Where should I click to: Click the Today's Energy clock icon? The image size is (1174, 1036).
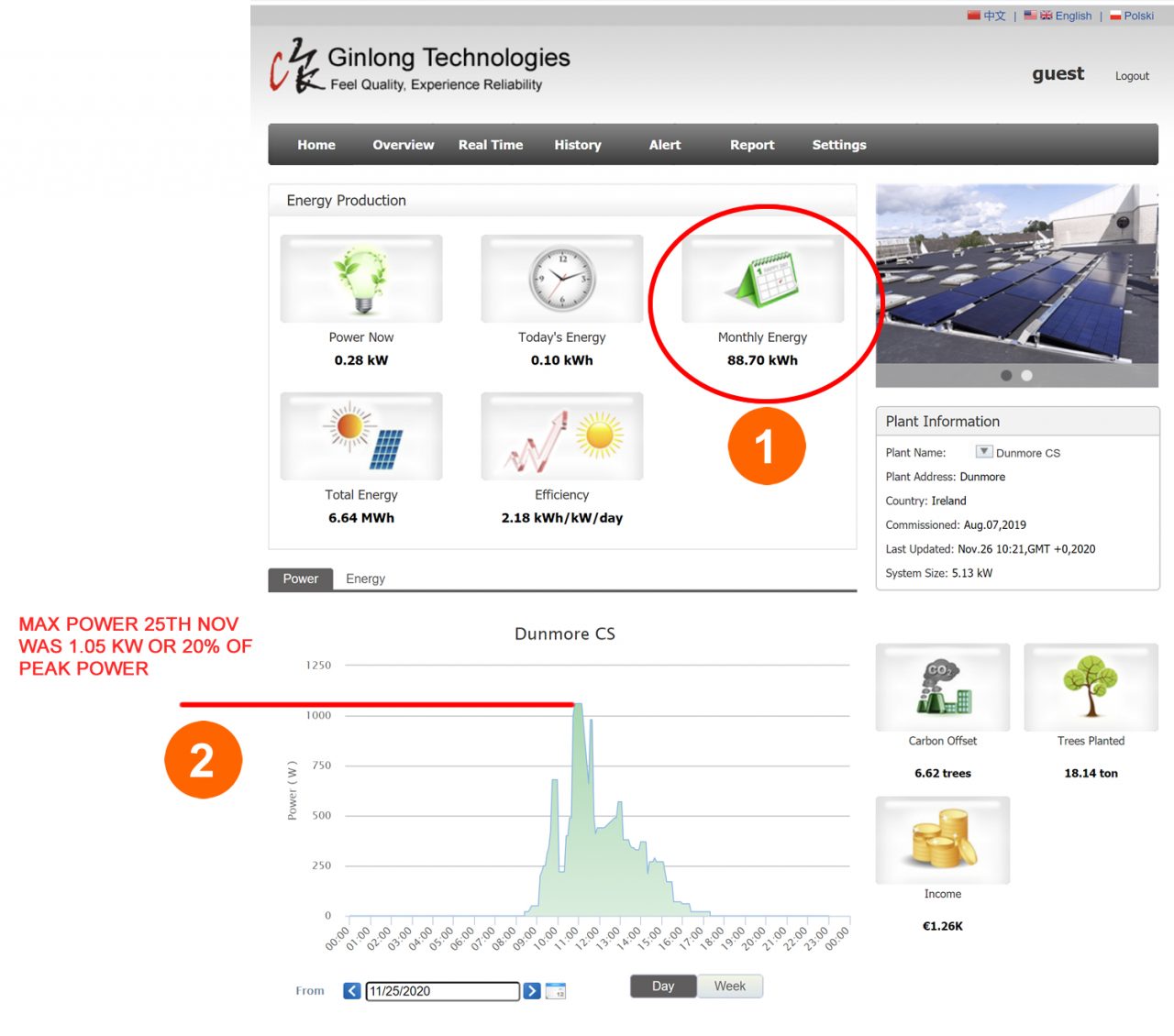[x=561, y=279]
